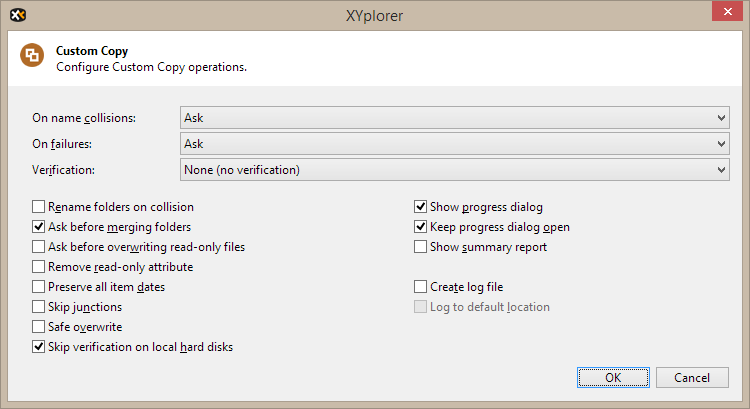
Task: Enable Show summary report
Action: click(421, 247)
